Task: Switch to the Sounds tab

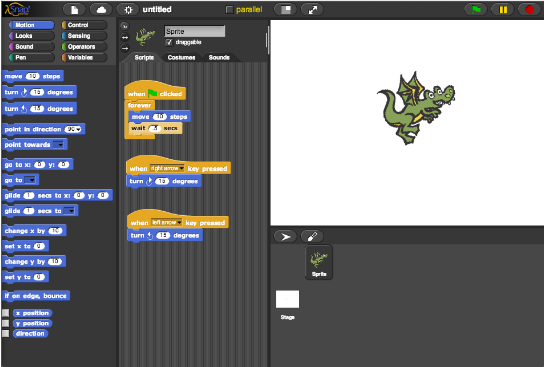Action: click(x=219, y=57)
